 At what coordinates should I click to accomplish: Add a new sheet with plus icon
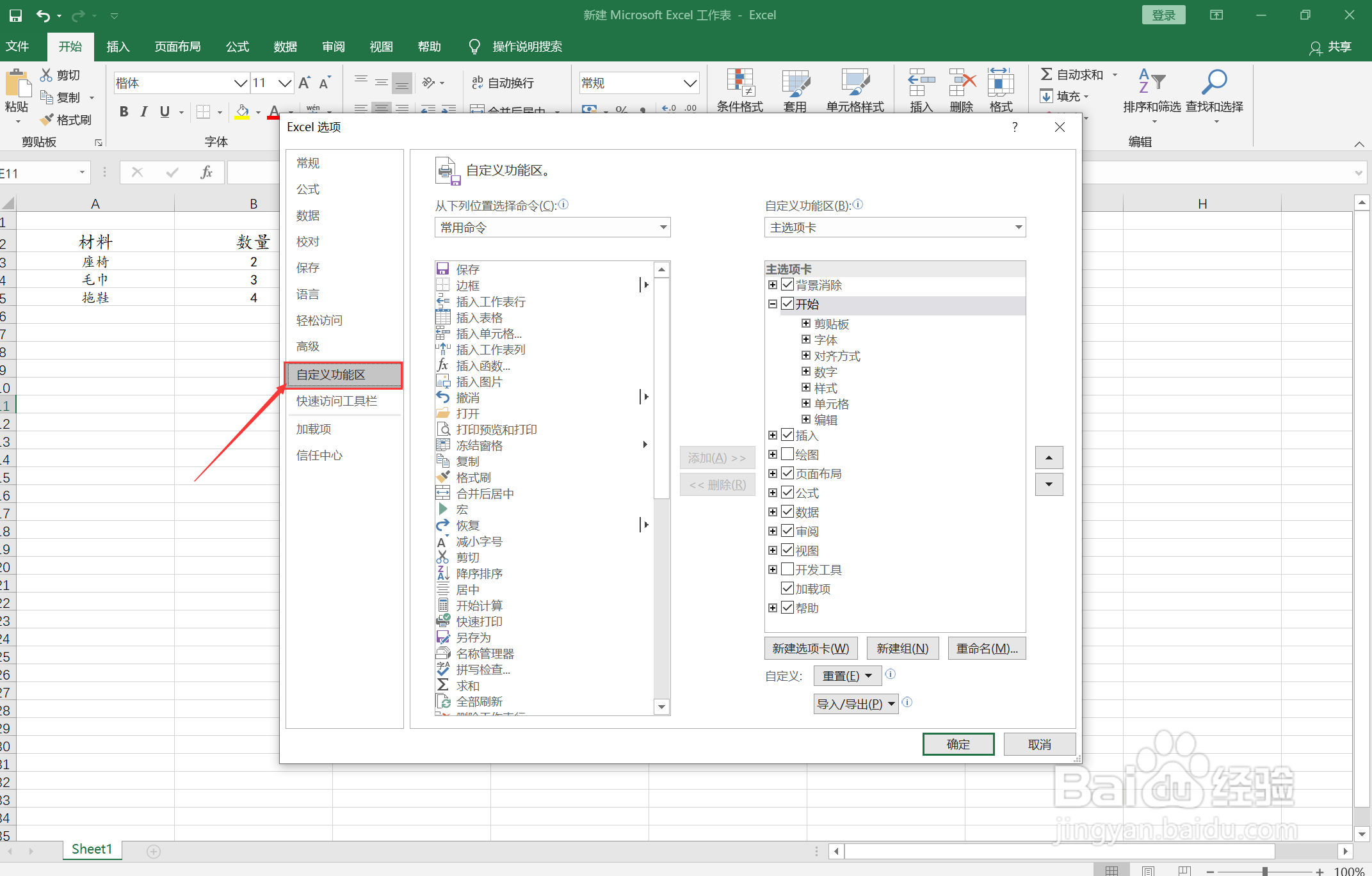pyautogui.click(x=154, y=851)
